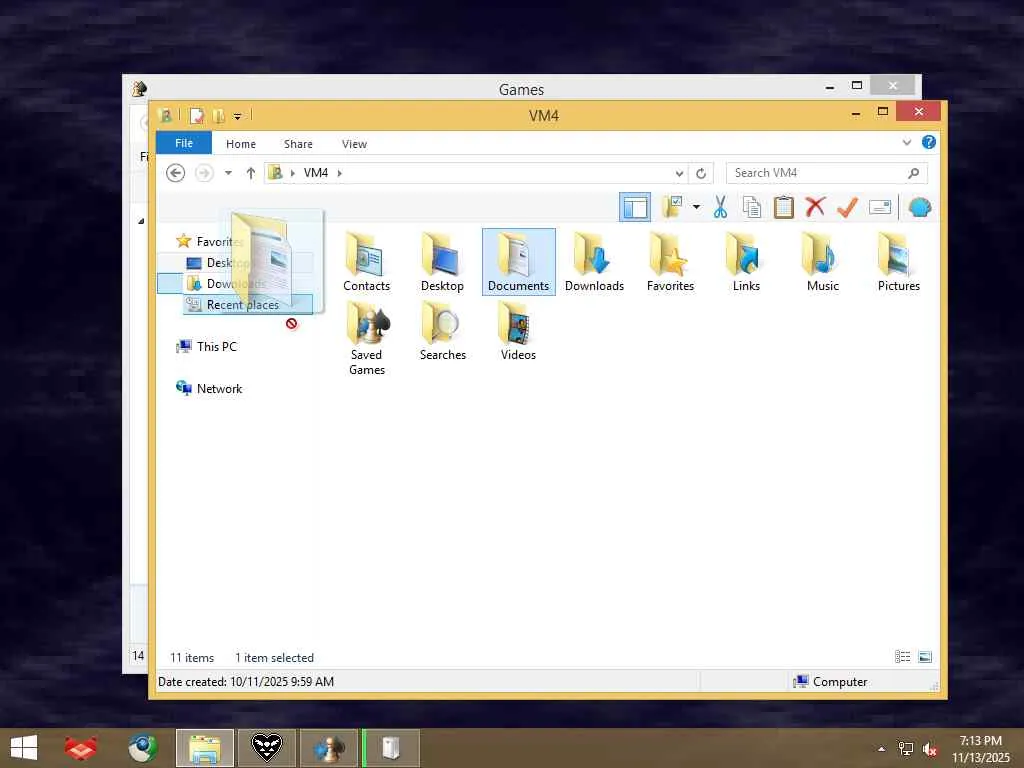Go back with the Back arrow
The width and height of the screenshot is (1024, 768).
coord(175,173)
